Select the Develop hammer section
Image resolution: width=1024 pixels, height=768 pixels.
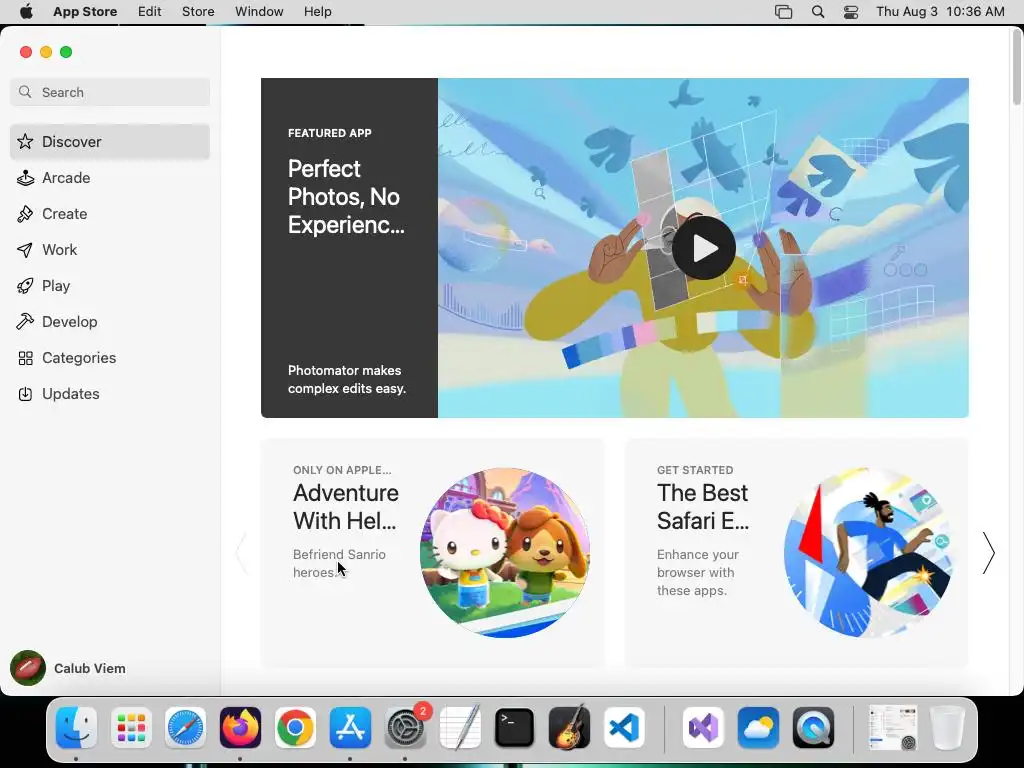click(x=110, y=321)
